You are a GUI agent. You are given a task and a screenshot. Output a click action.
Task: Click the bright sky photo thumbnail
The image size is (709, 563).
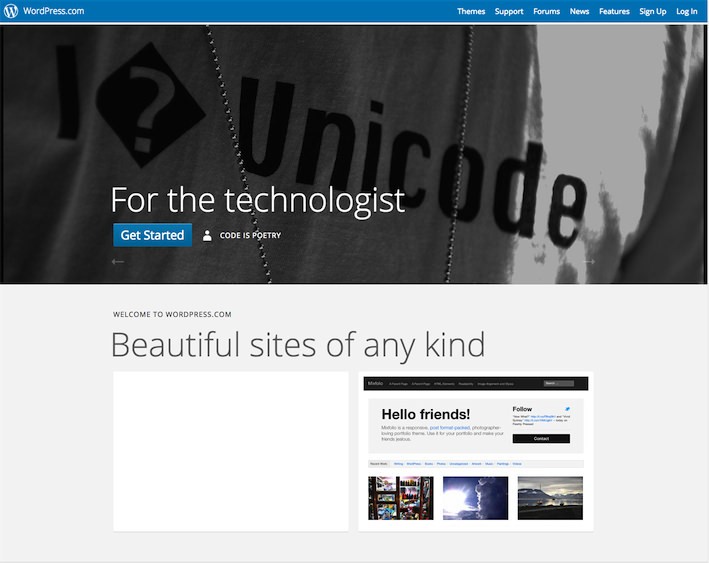(x=475, y=498)
